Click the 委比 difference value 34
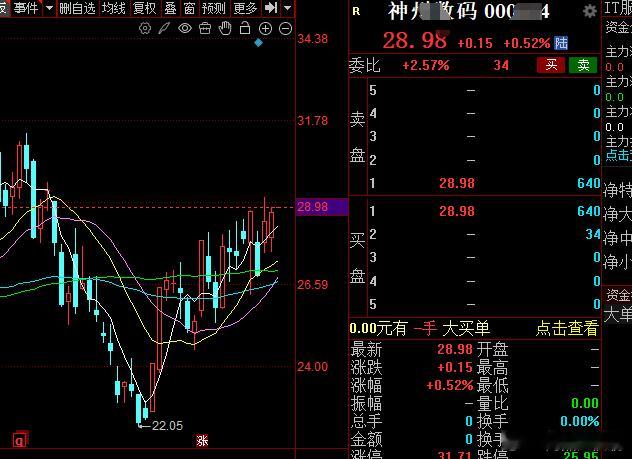Image resolution: width=632 pixels, height=459 pixels. (x=501, y=65)
